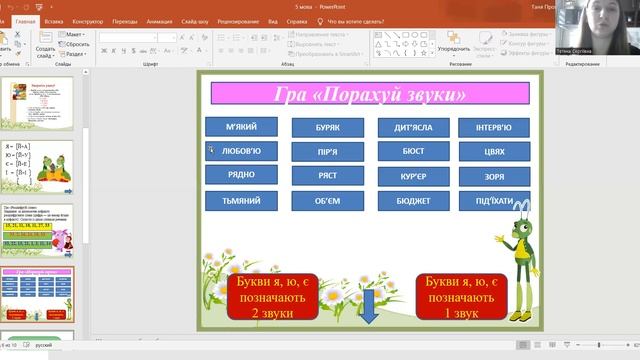The image size is (640, 360).
Task: Apply text shadow S formatting
Action: (133, 51)
